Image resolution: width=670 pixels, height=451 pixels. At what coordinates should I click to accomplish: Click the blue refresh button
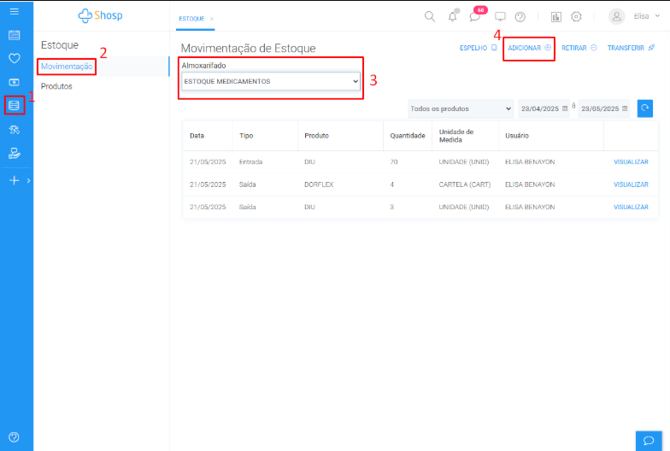click(645, 108)
